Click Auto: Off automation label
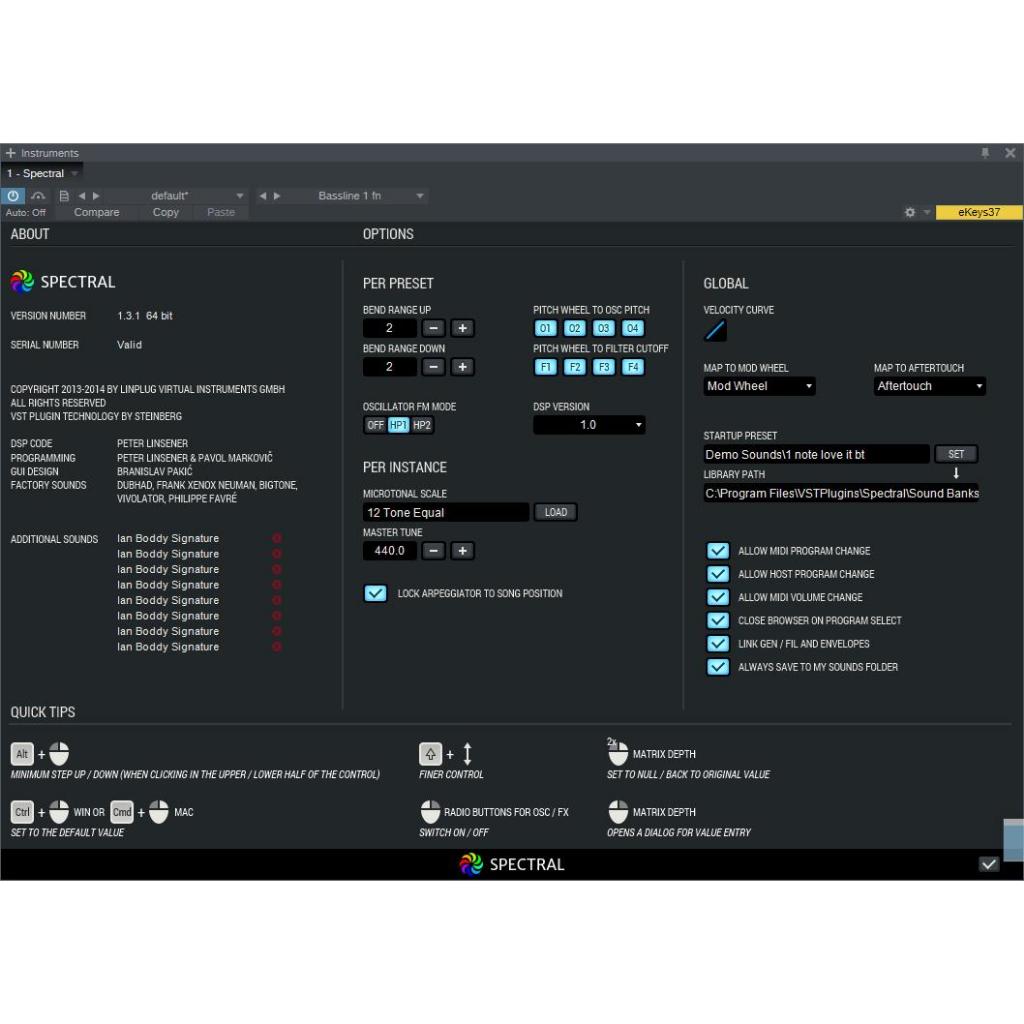Image resolution: width=1024 pixels, height=1024 pixels. [x=25, y=212]
